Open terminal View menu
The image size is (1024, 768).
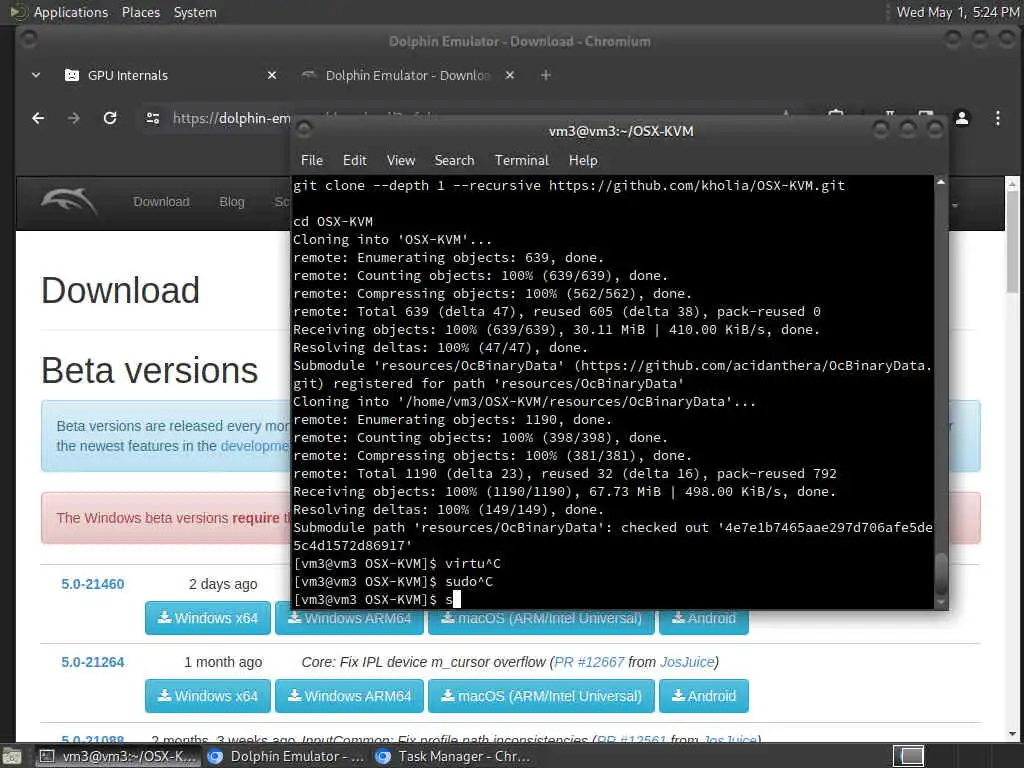click(400, 161)
